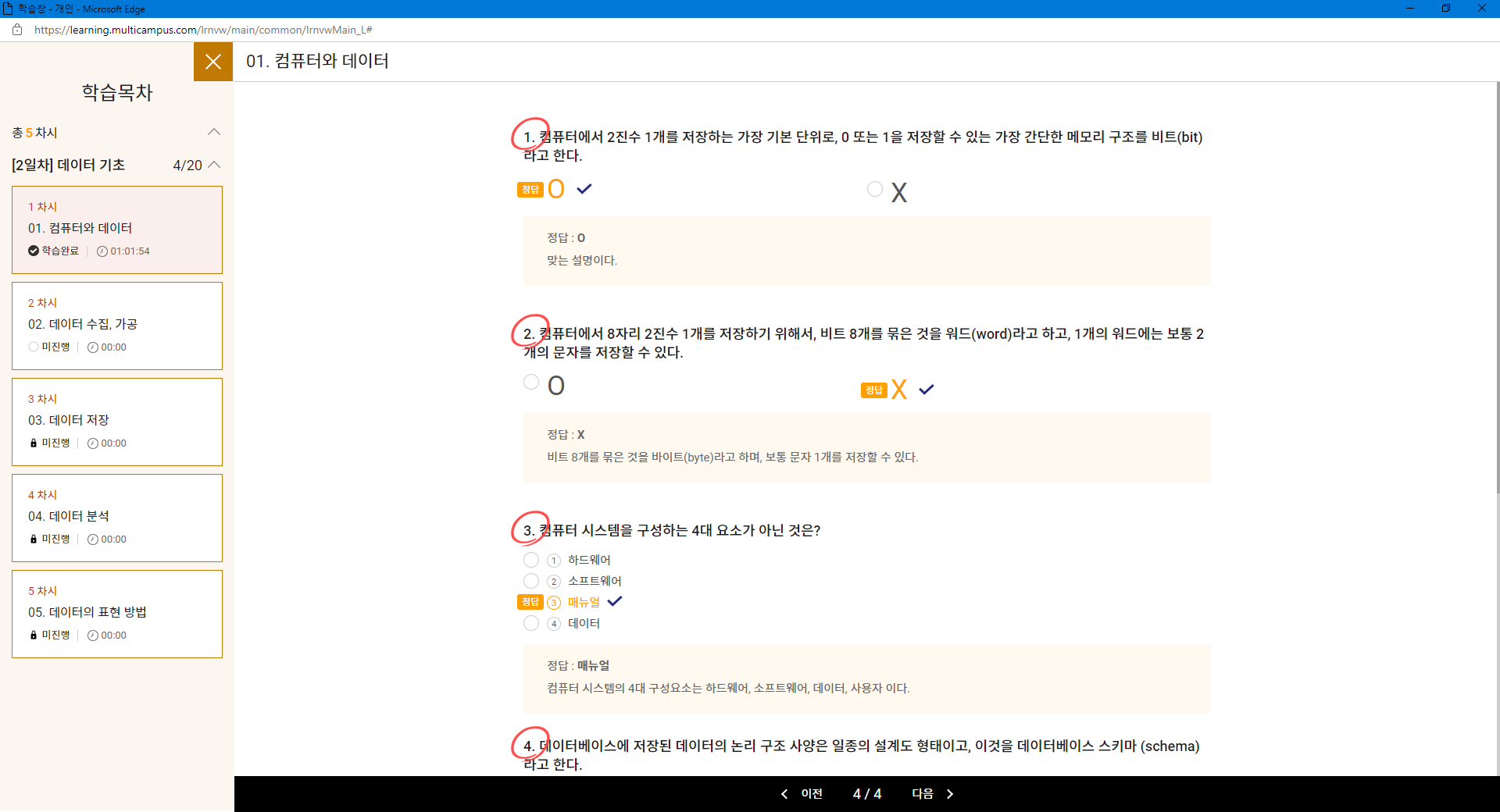Close the 학습목차 sidebar with orange X
Image resolution: width=1500 pixels, height=812 pixels.
coord(213,62)
